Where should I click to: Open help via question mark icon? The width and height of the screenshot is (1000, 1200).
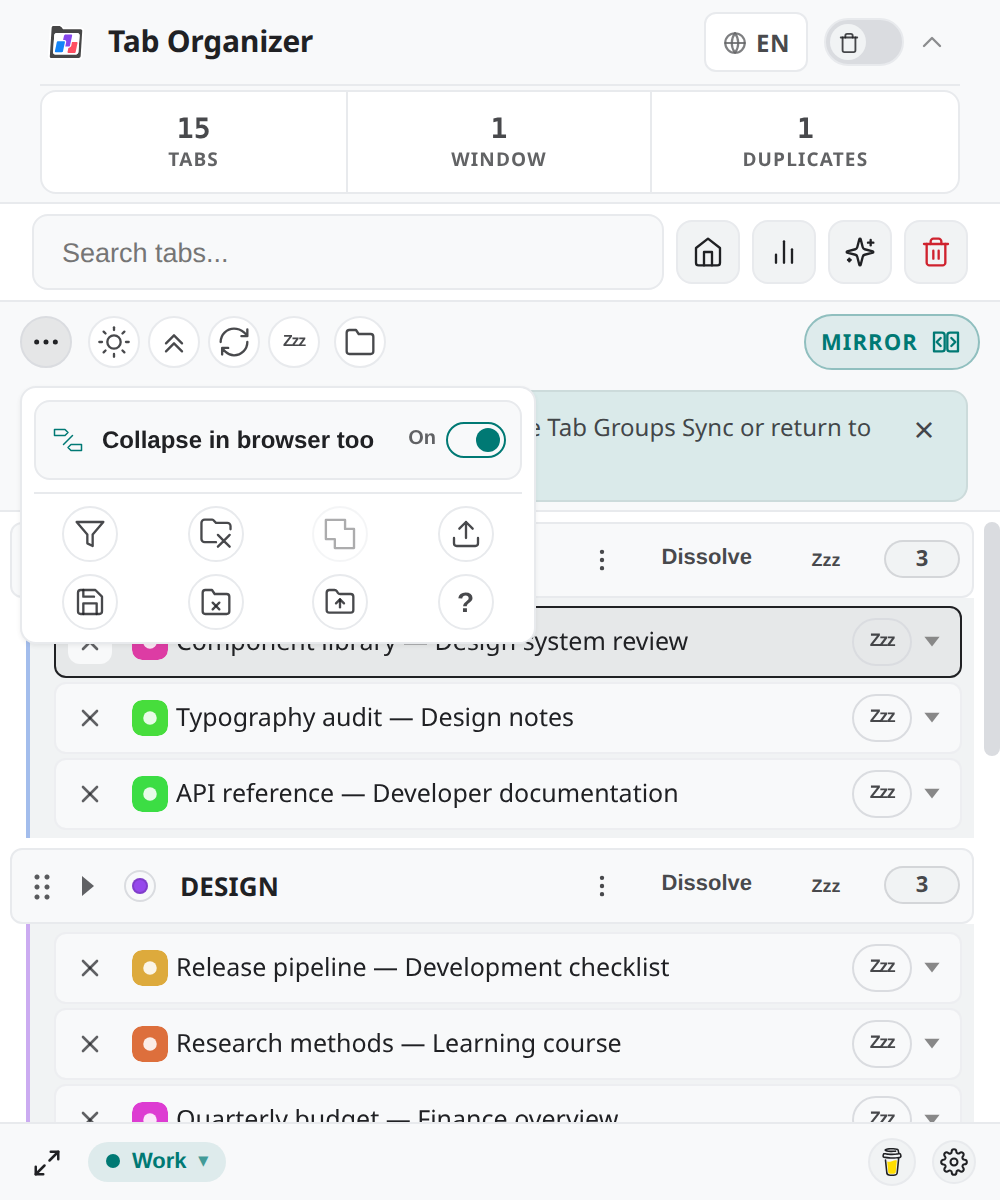(x=466, y=602)
